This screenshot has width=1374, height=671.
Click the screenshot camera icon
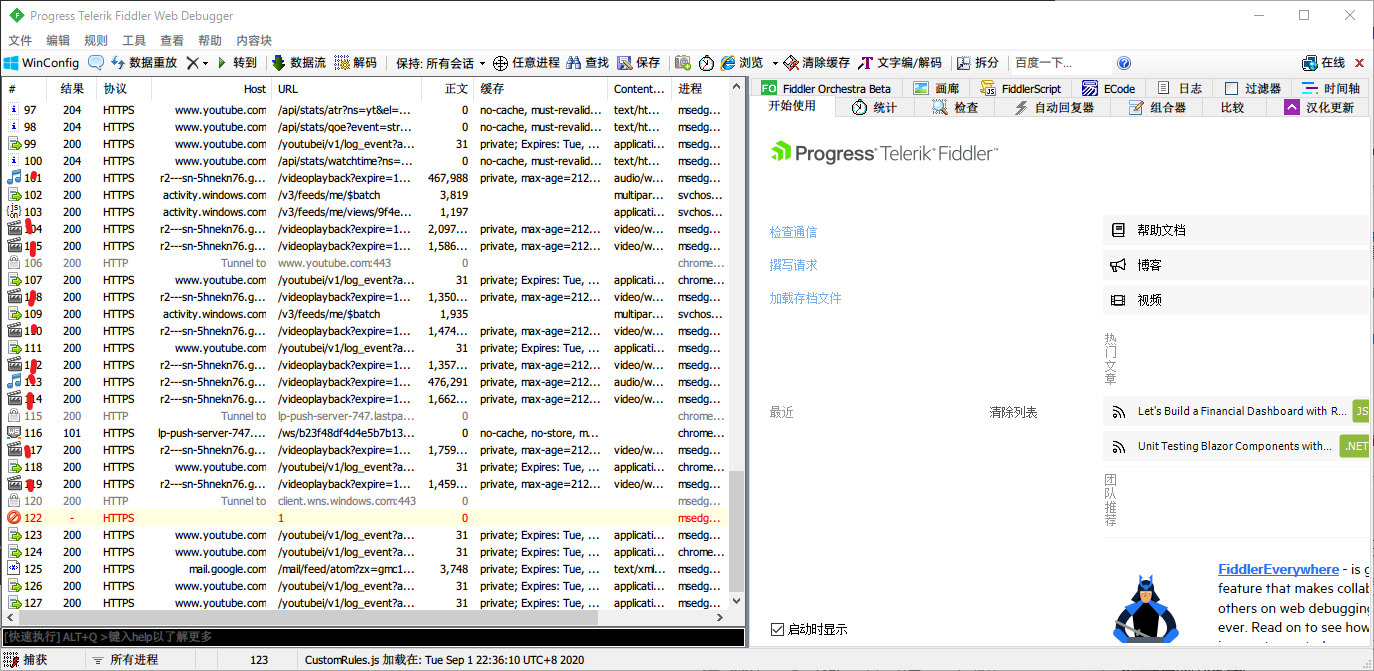[684, 62]
